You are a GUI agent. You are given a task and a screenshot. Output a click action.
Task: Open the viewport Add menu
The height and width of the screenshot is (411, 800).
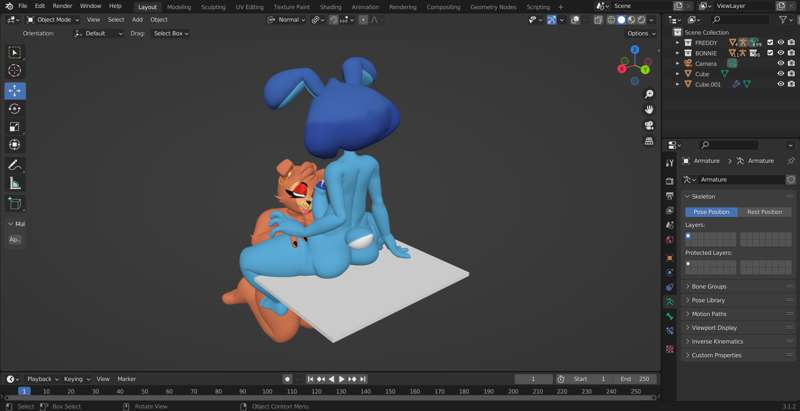tap(137, 20)
